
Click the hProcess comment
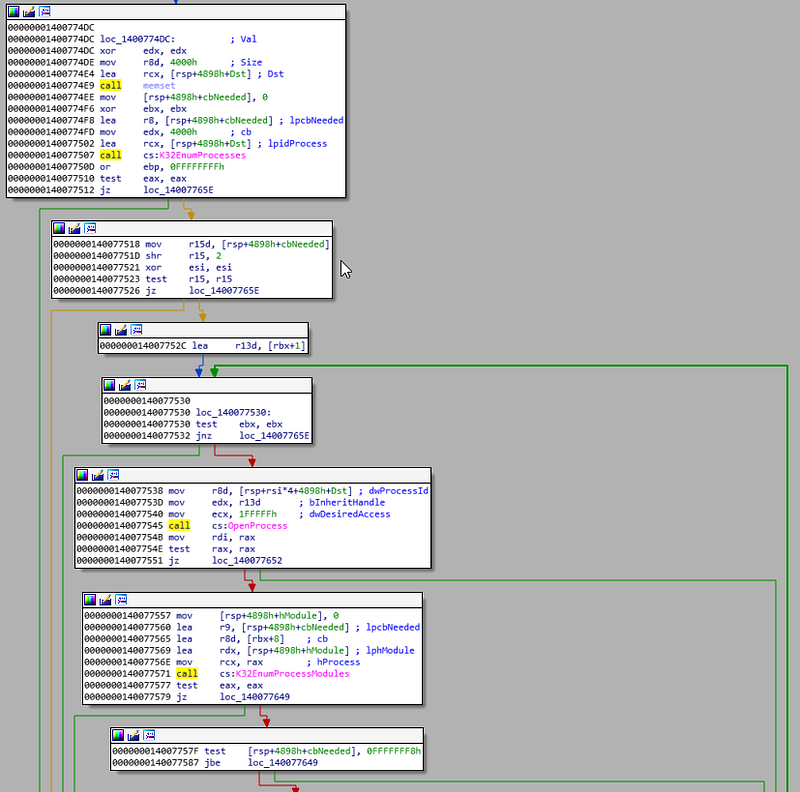coord(338,662)
